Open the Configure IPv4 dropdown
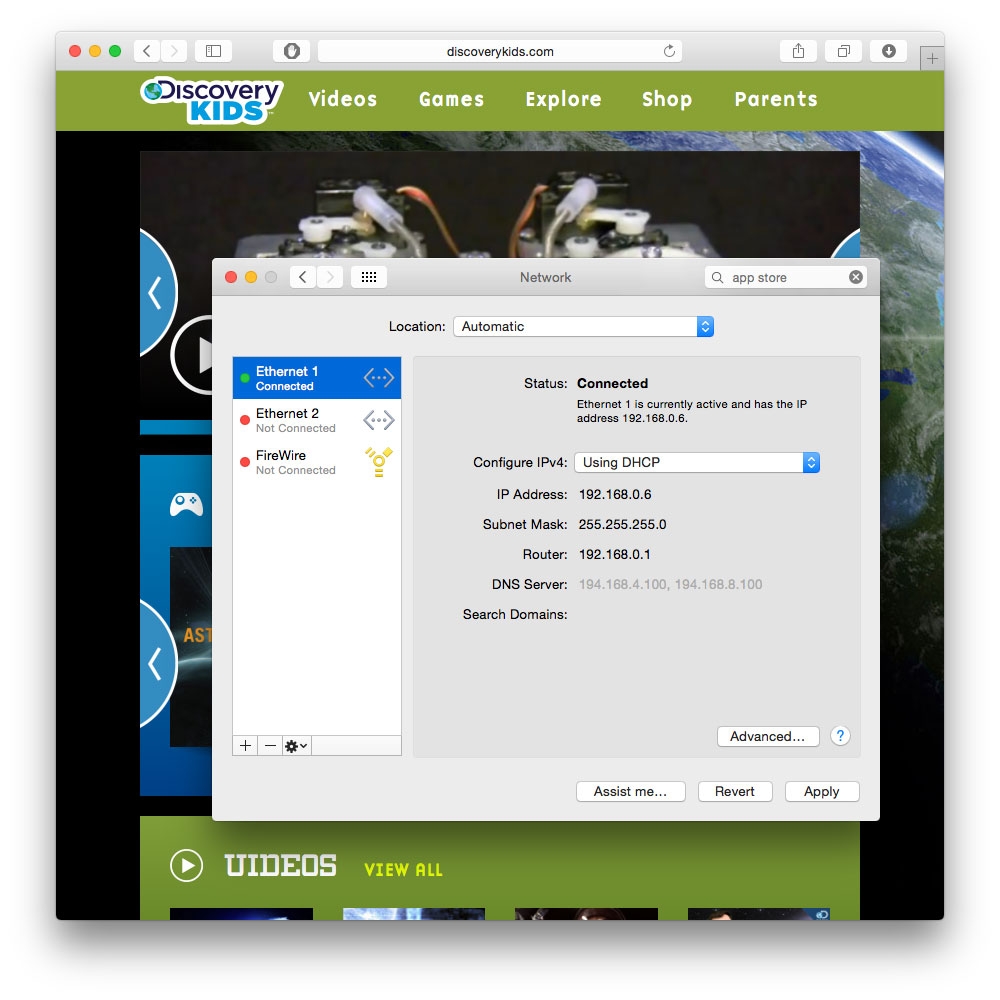 click(x=696, y=462)
